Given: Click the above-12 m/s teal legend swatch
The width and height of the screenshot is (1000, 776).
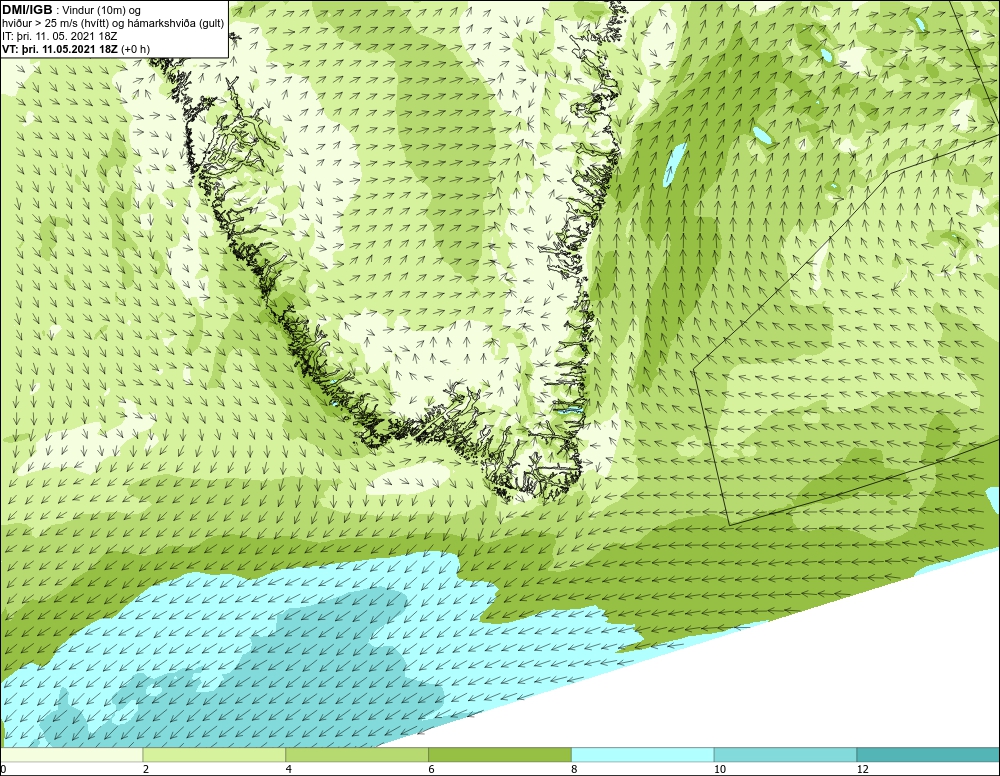Looking at the screenshot, I should tap(928, 755).
